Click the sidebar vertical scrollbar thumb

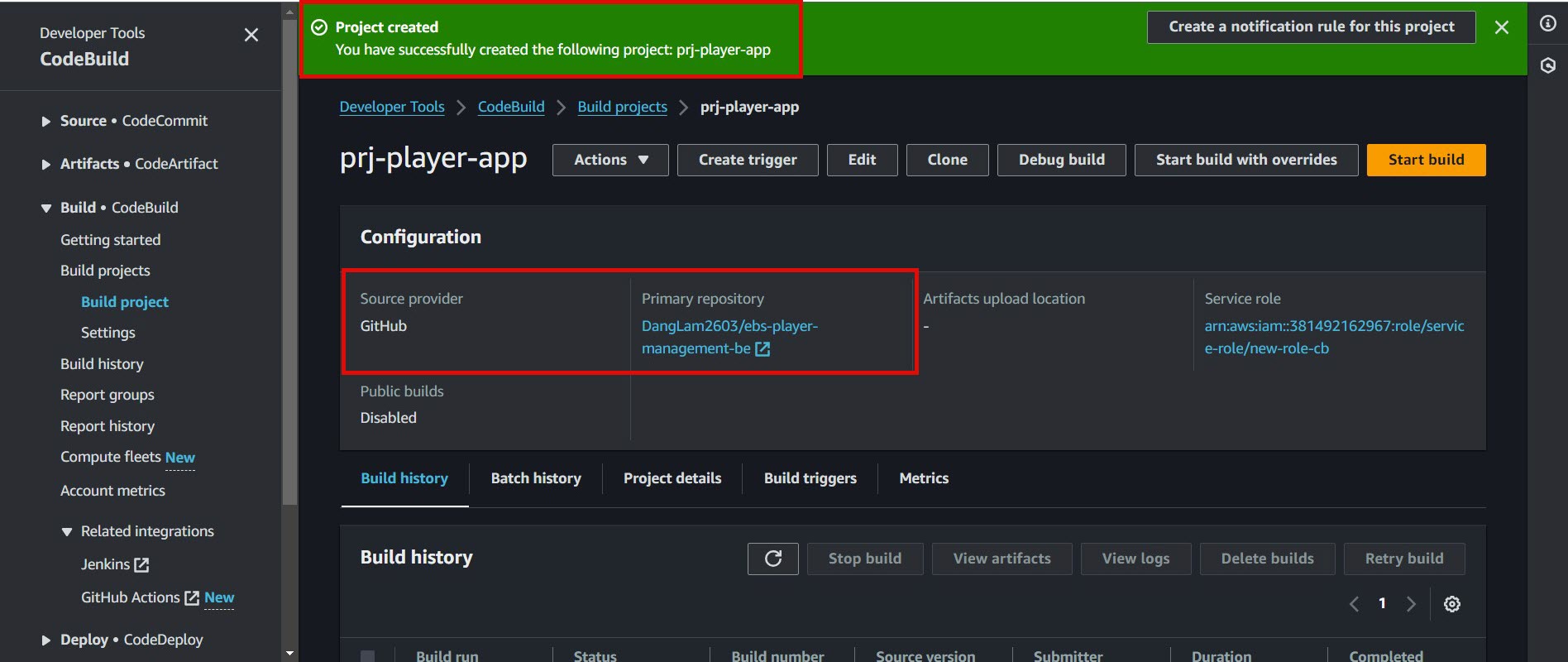289,261
